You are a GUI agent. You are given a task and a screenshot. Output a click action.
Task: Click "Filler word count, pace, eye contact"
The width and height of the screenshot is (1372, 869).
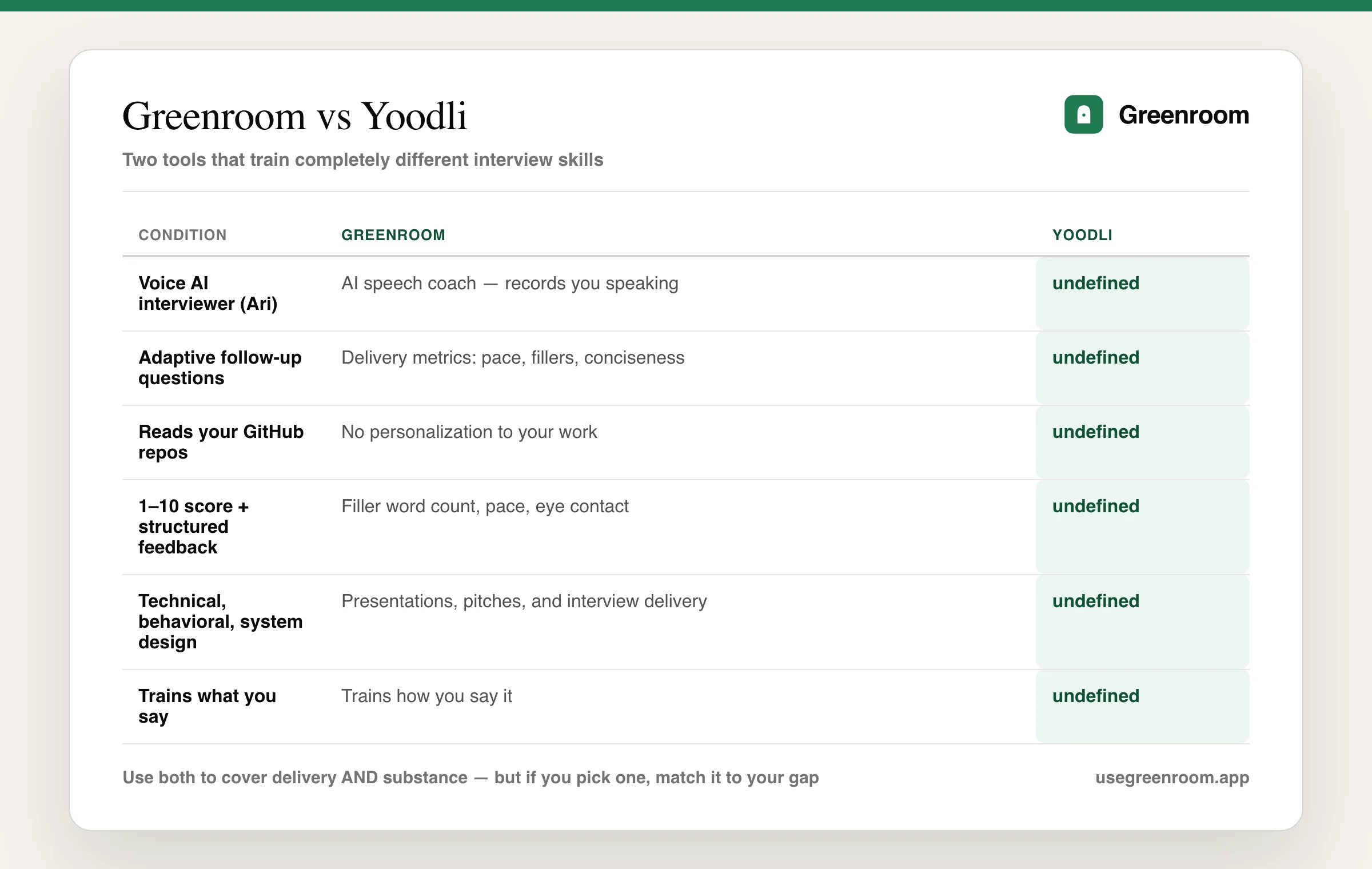point(485,506)
